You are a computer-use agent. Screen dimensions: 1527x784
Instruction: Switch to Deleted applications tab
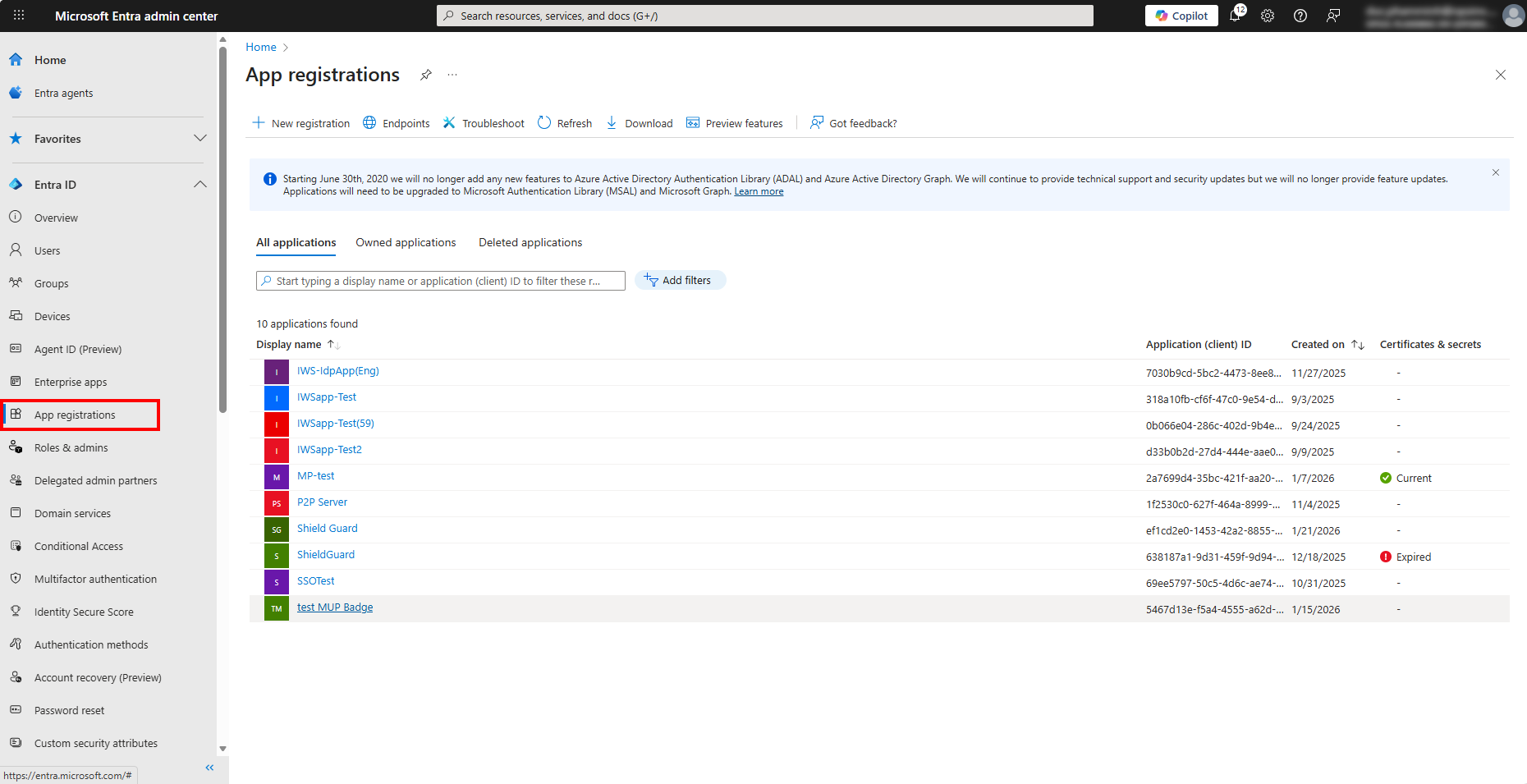click(x=530, y=243)
